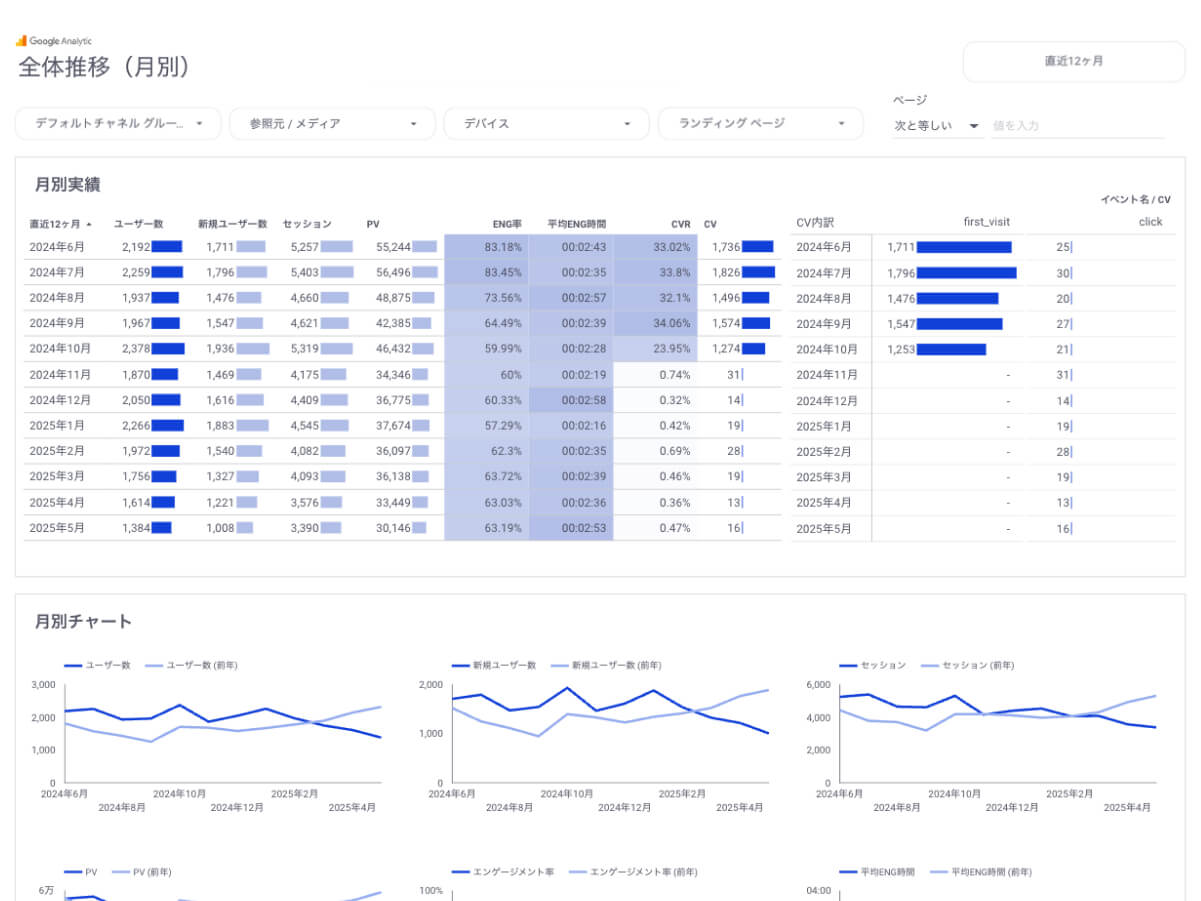Viewport: 1201px width, 901px height.
Task: Click the 値を入力 page filter field
Action: (x=1078, y=126)
